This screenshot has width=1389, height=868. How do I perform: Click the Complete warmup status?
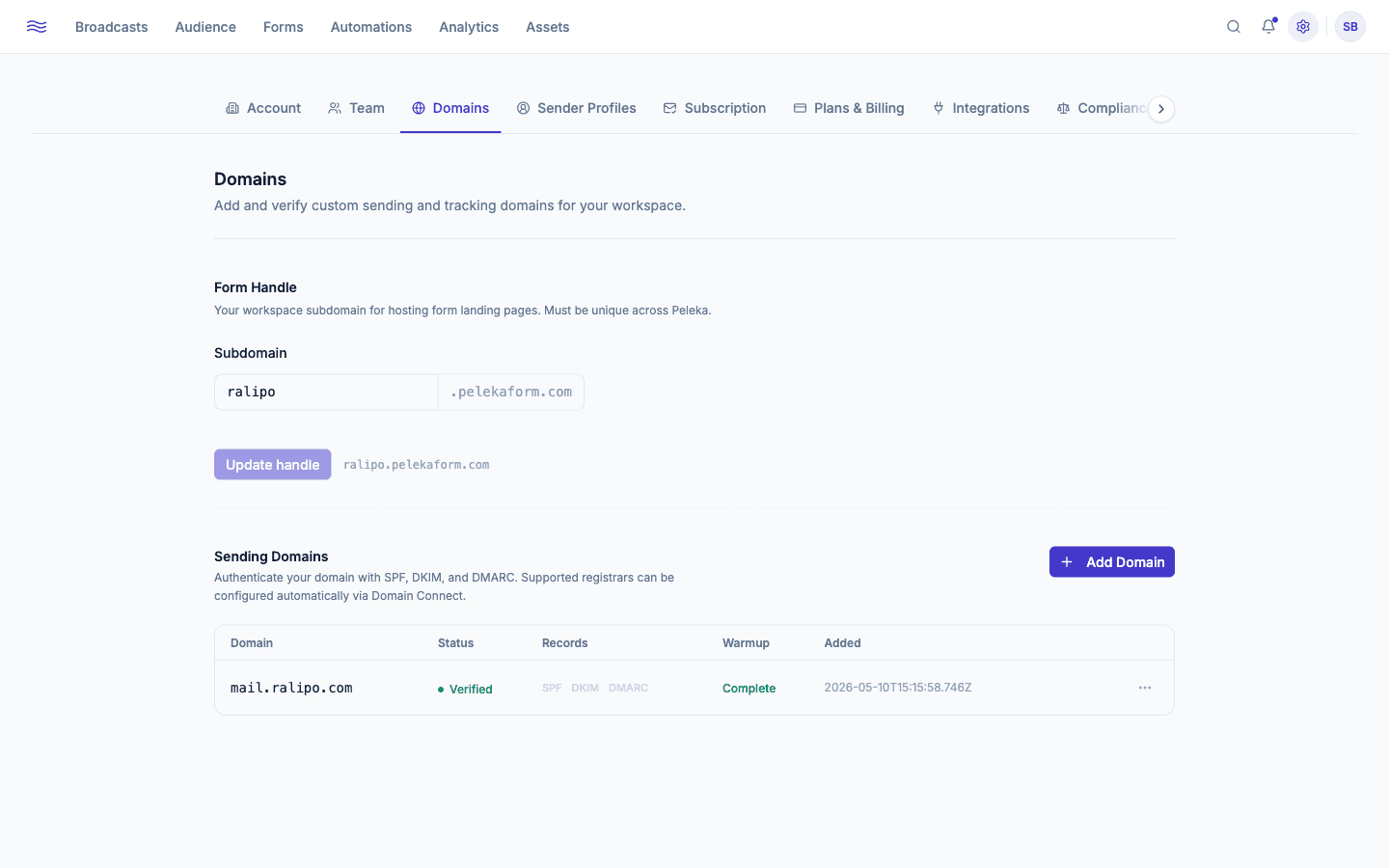749,689
